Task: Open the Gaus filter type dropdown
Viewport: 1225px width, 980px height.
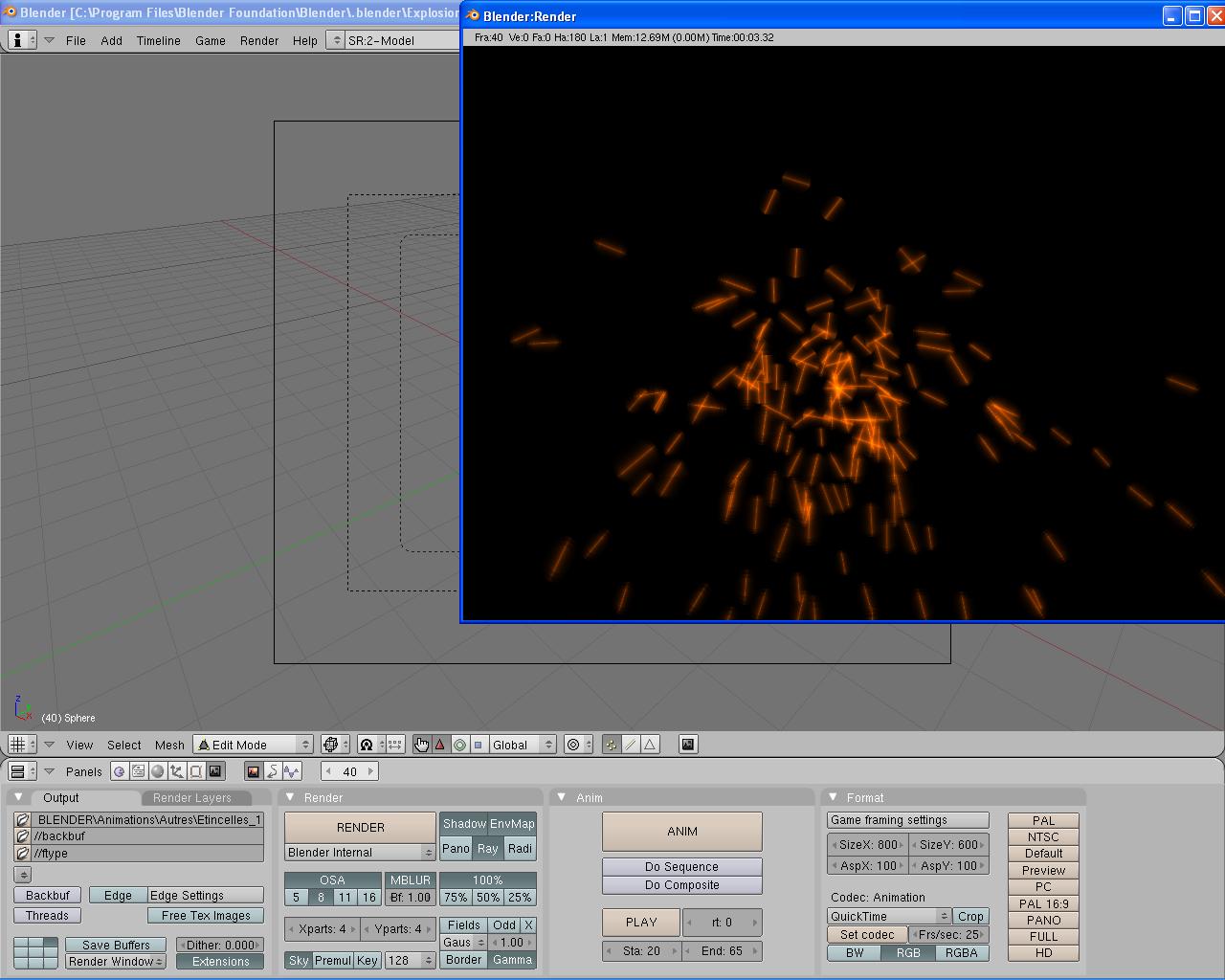Action: click(464, 943)
